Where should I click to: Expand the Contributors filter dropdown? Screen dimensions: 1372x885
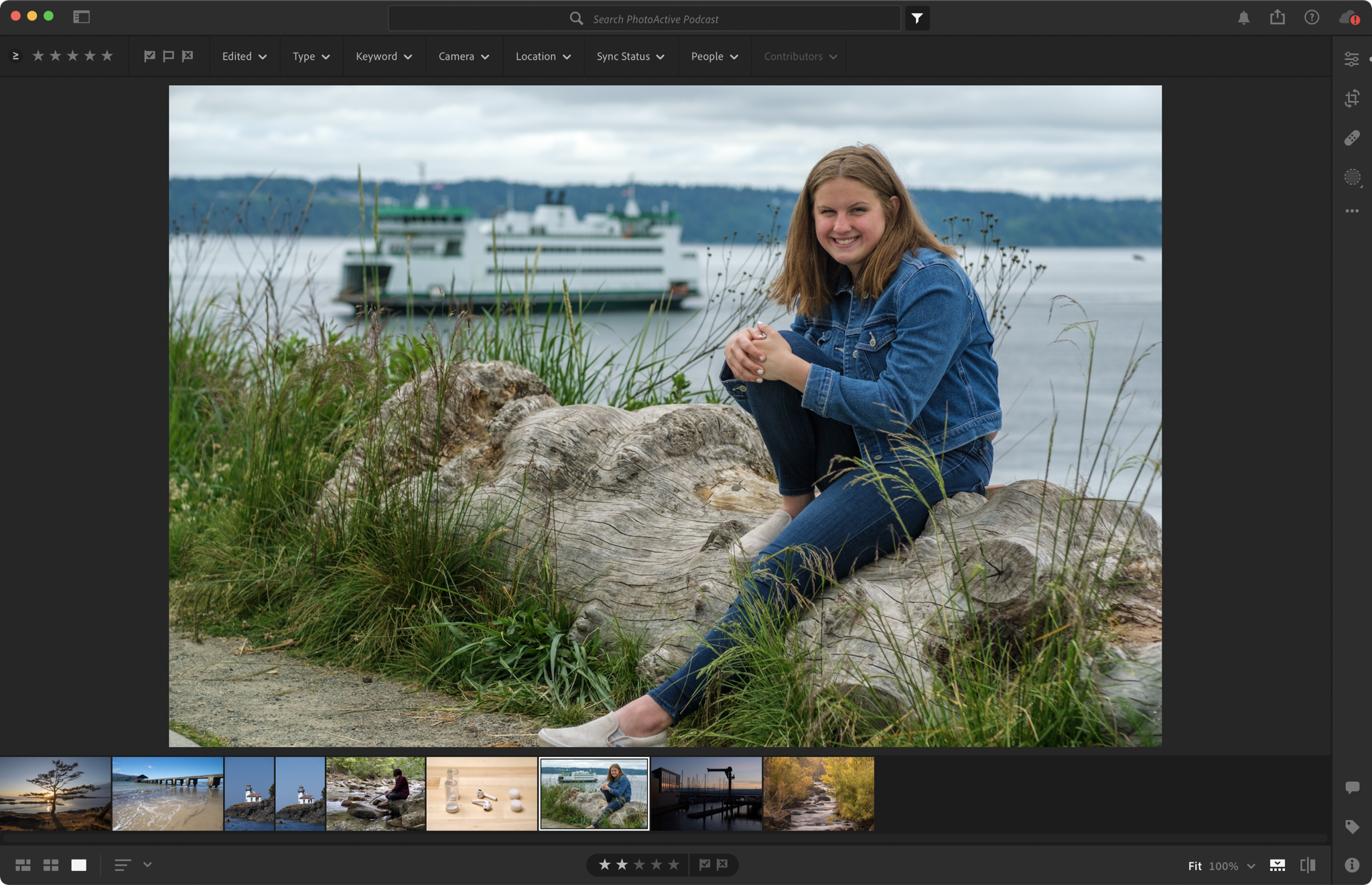(801, 56)
